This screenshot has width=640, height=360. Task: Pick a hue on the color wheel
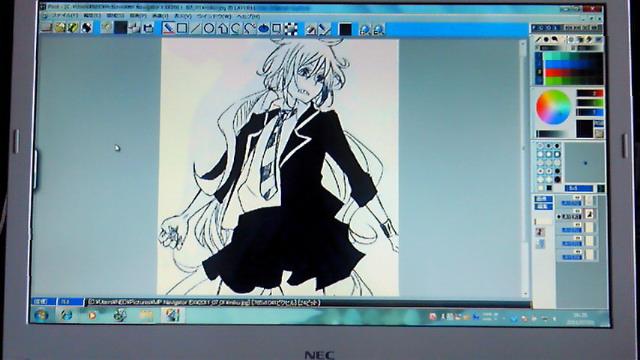[553, 107]
